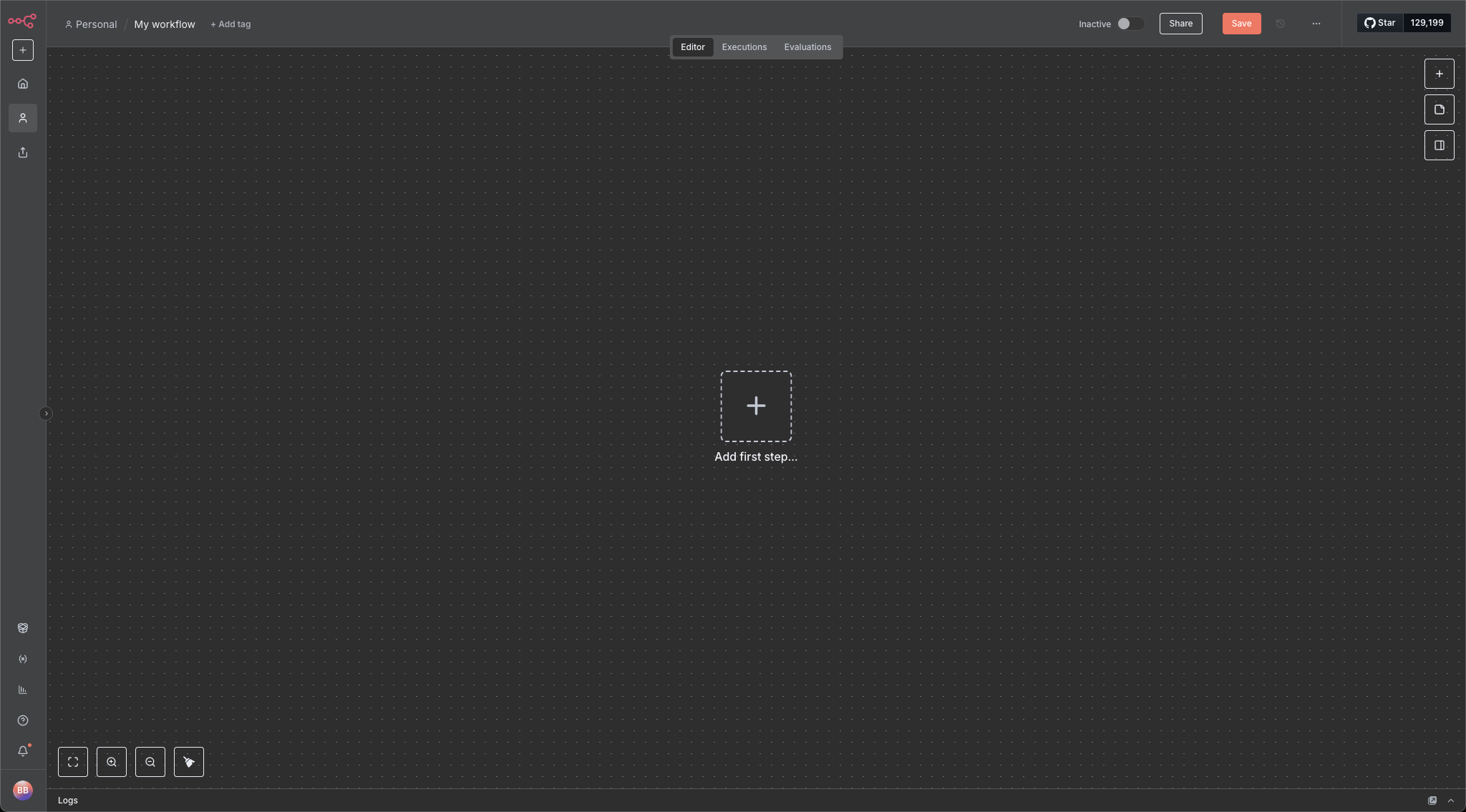
Task: Open the Variables icon in sidebar
Action: click(23, 659)
